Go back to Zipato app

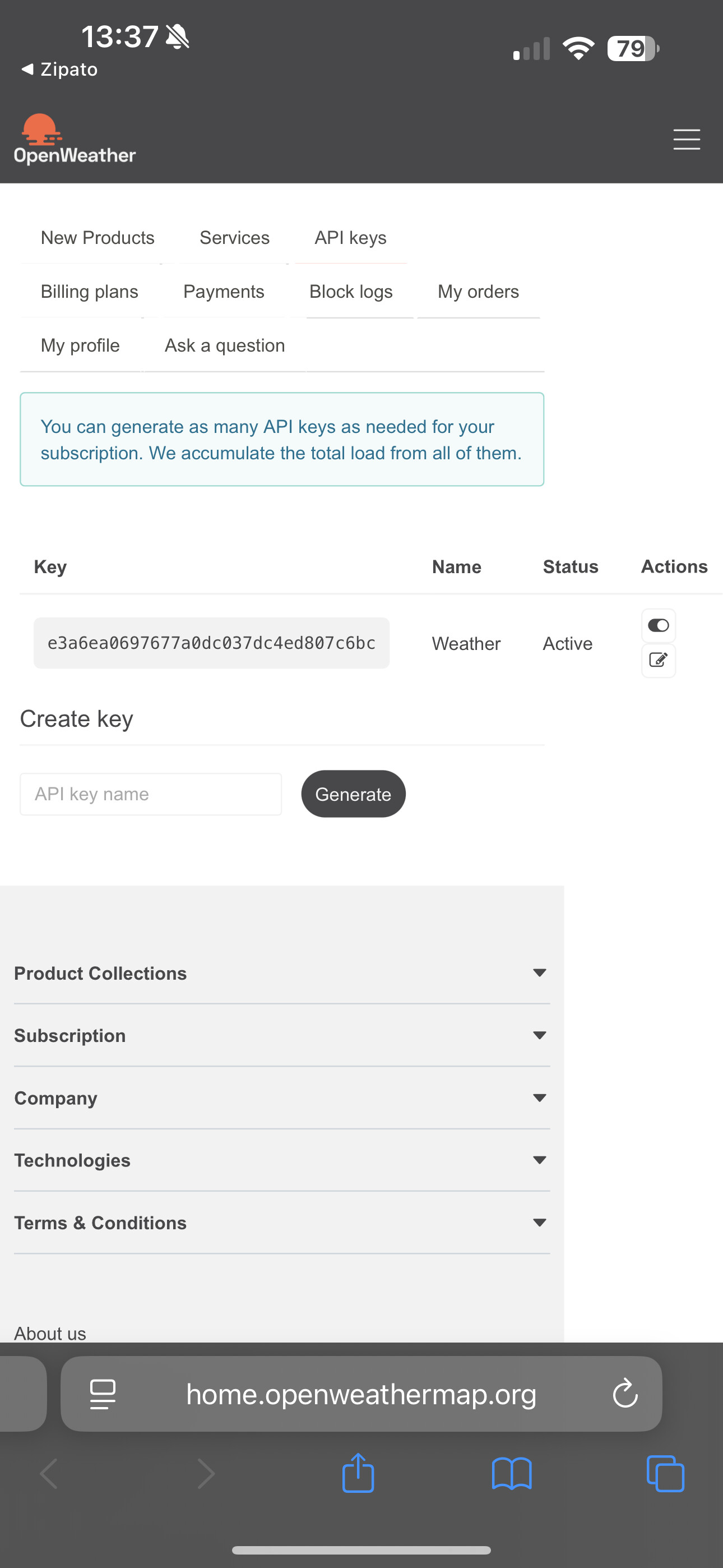59,70
